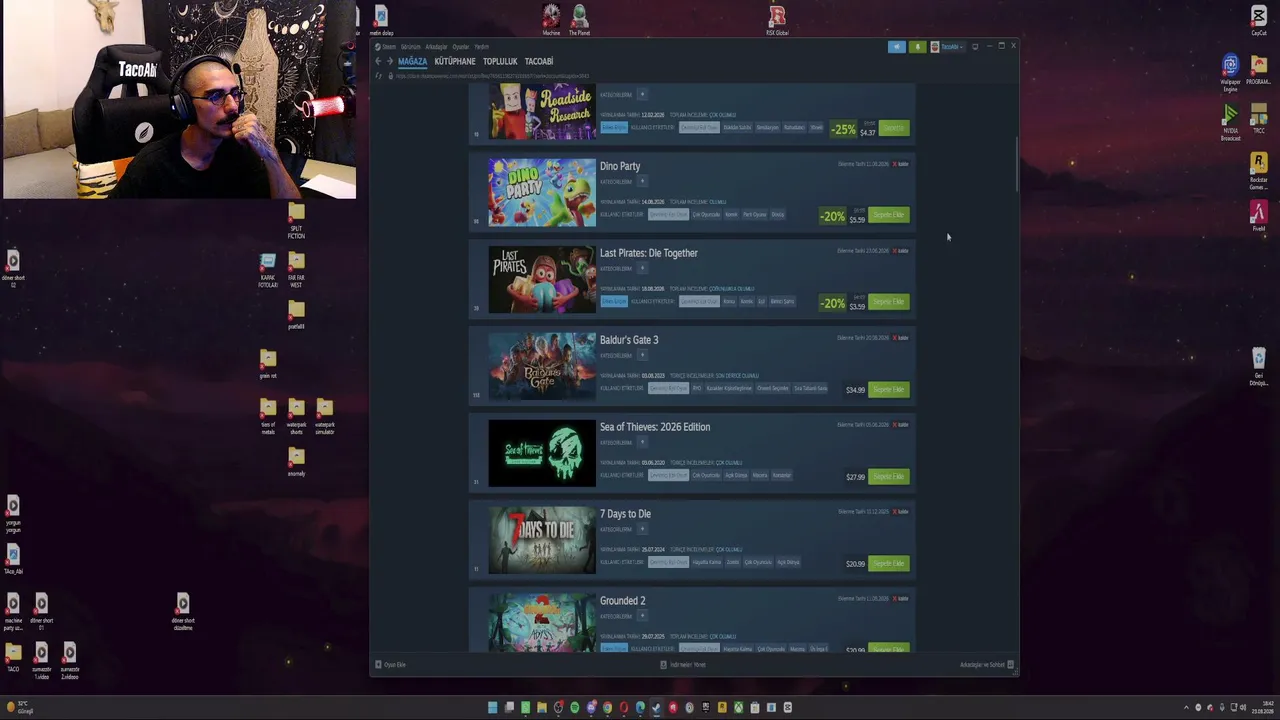Open the TacoAbi account dropdown
The image size is (1280, 720).
pyautogui.click(x=947, y=47)
